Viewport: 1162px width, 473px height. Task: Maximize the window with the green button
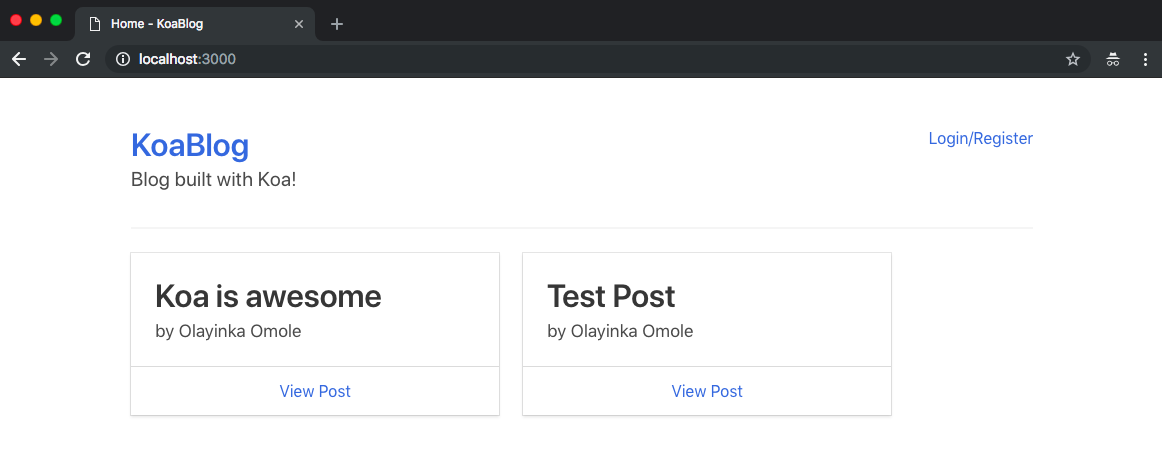tap(56, 20)
